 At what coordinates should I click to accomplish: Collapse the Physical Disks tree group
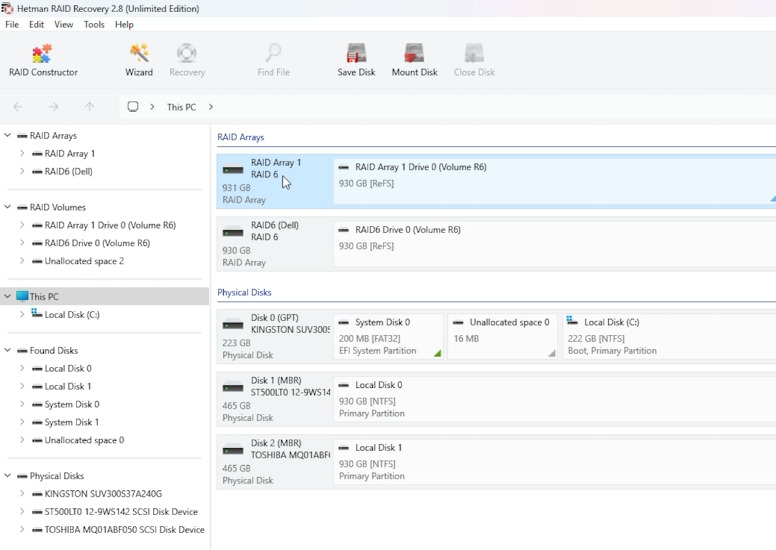7,475
